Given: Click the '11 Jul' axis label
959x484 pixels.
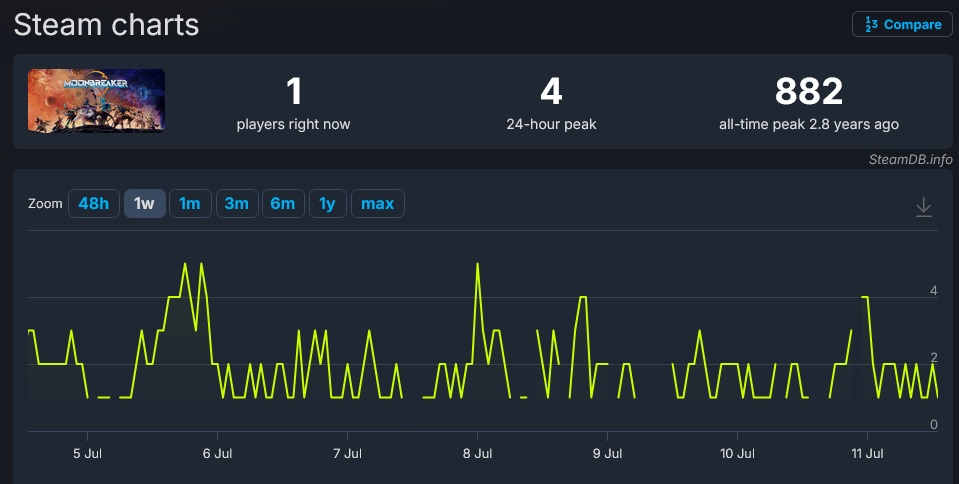Looking at the screenshot, I should click(867, 453).
